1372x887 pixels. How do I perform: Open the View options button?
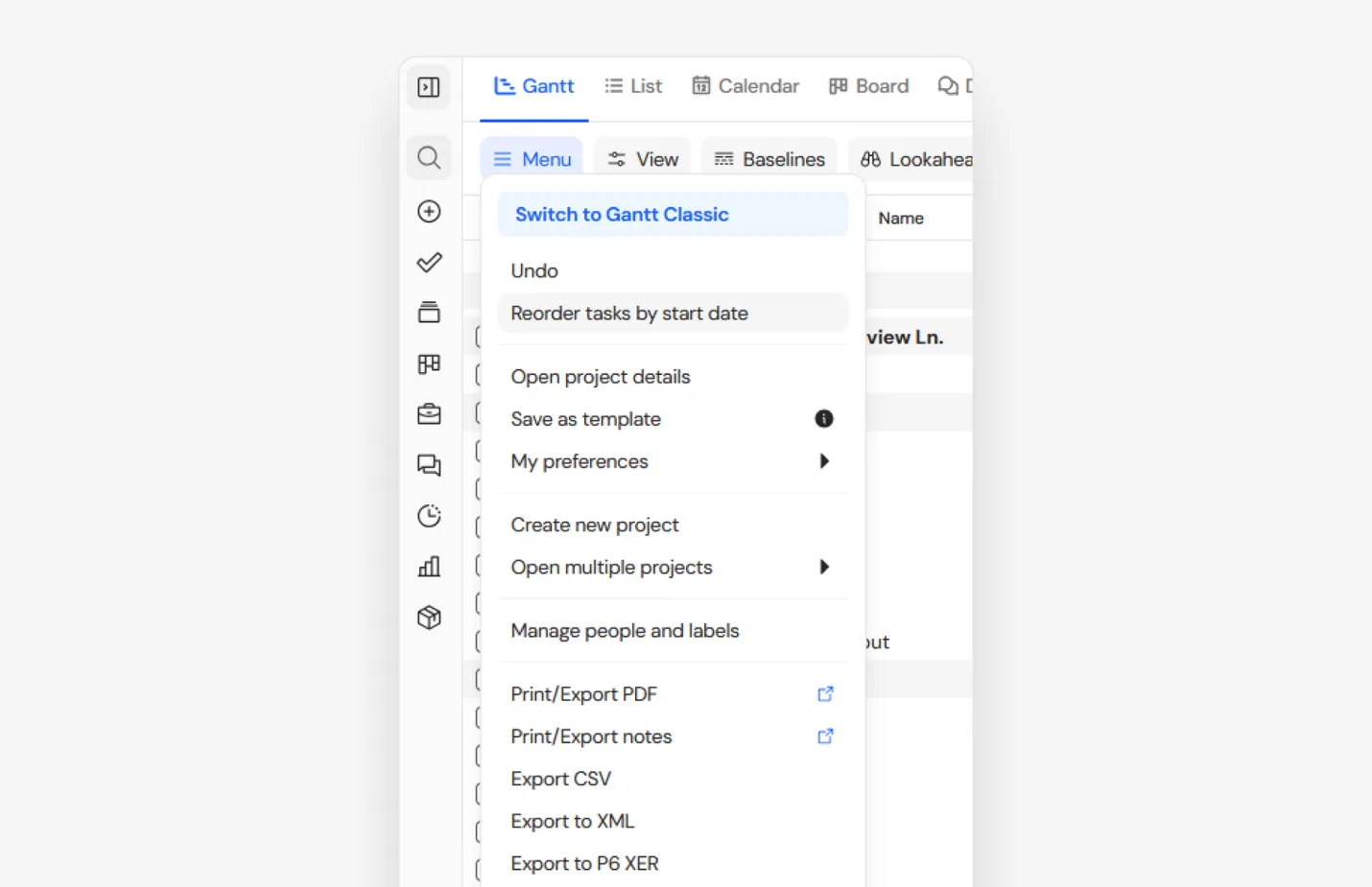(643, 159)
